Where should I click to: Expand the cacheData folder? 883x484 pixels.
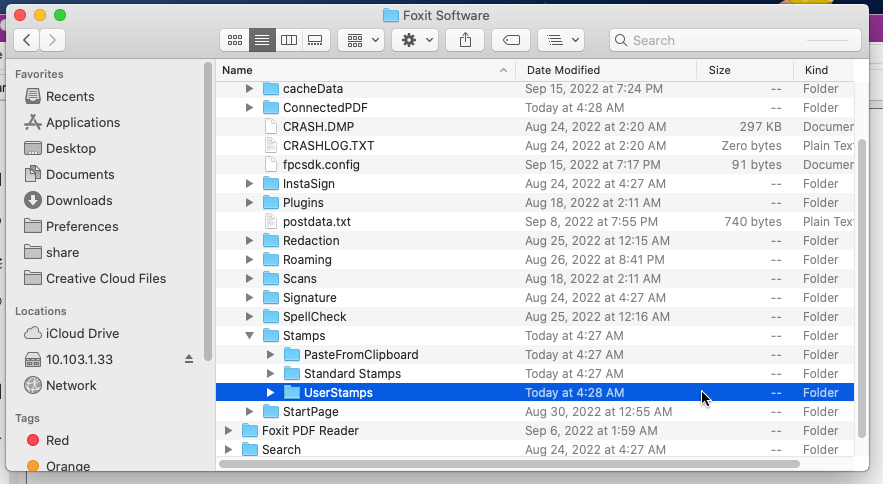click(x=249, y=88)
